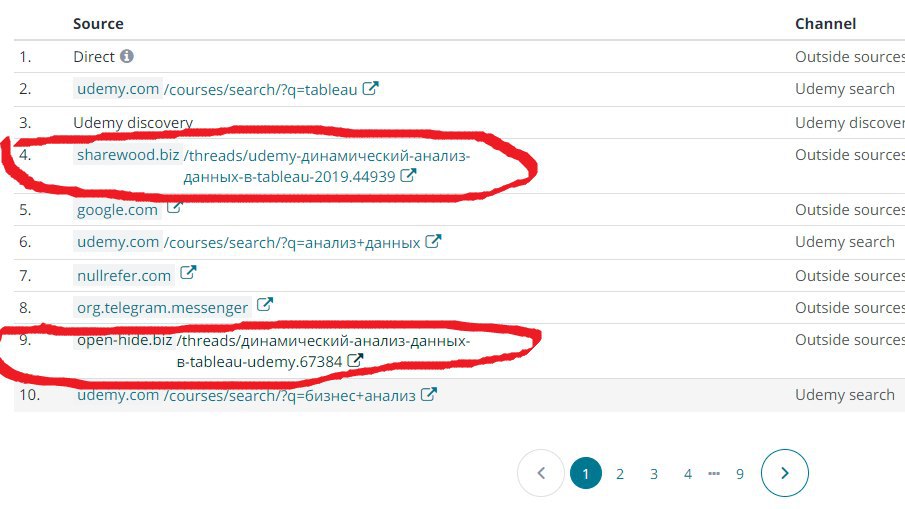The height and width of the screenshot is (509, 905).
Task: Jump to last page 9
Action: [740, 474]
